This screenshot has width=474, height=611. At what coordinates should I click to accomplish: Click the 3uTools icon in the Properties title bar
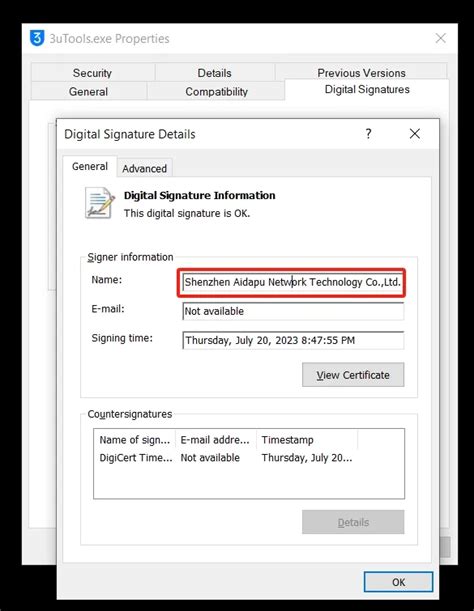[x=37, y=38]
